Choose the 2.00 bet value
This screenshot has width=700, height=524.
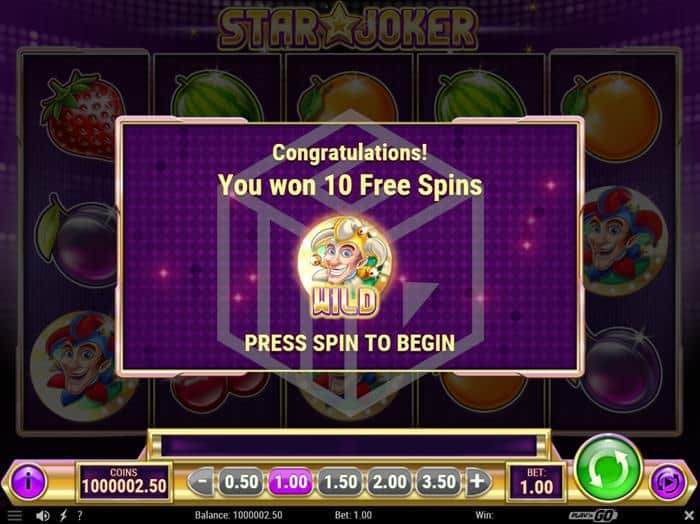point(389,482)
